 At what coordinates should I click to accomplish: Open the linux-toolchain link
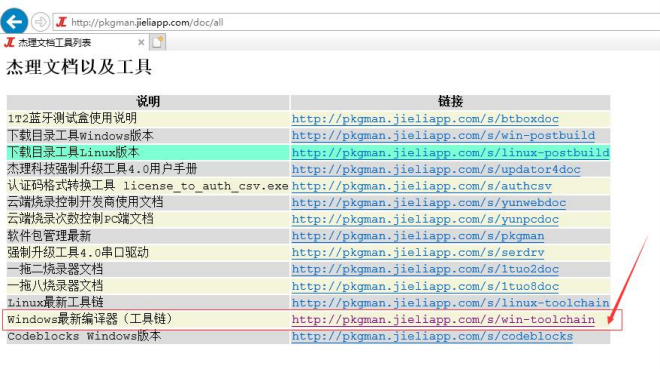(450, 303)
